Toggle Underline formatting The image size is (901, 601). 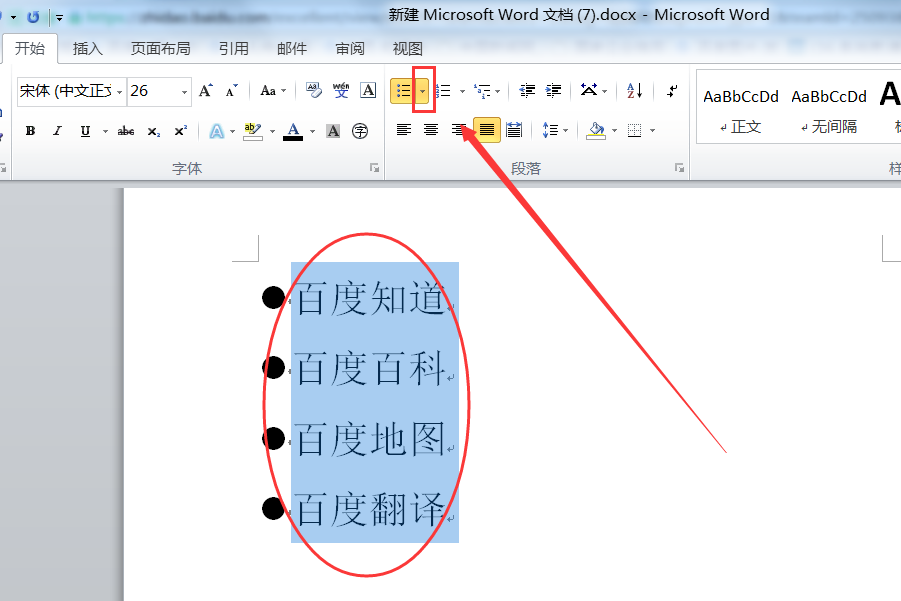pos(85,131)
